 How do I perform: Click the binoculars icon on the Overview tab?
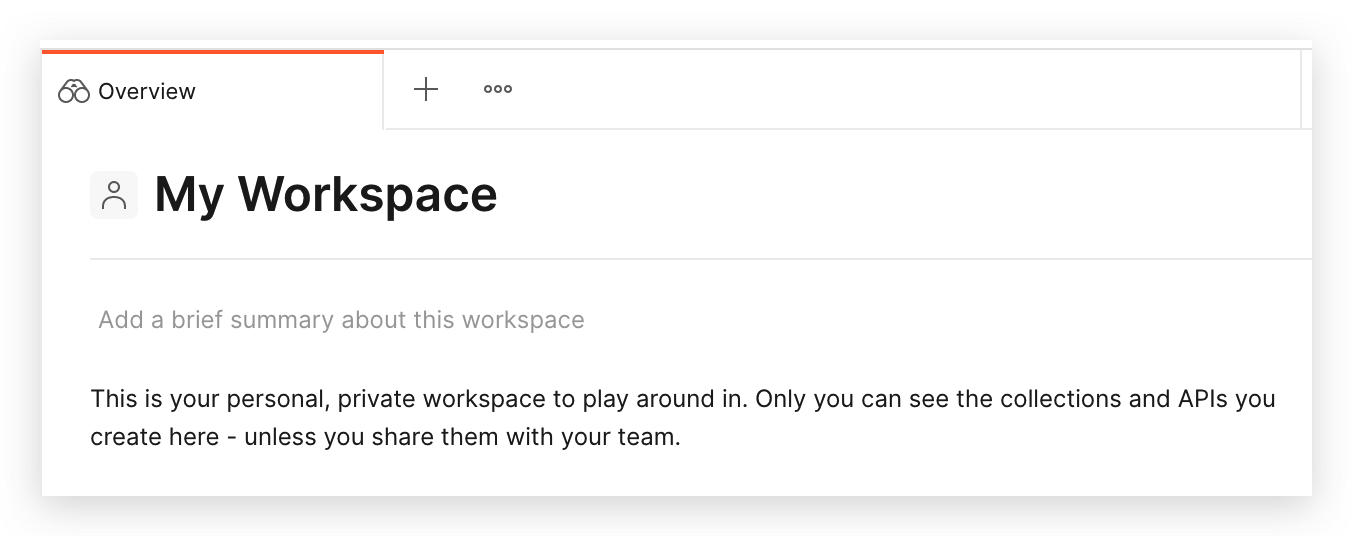click(x=74, y=92)
